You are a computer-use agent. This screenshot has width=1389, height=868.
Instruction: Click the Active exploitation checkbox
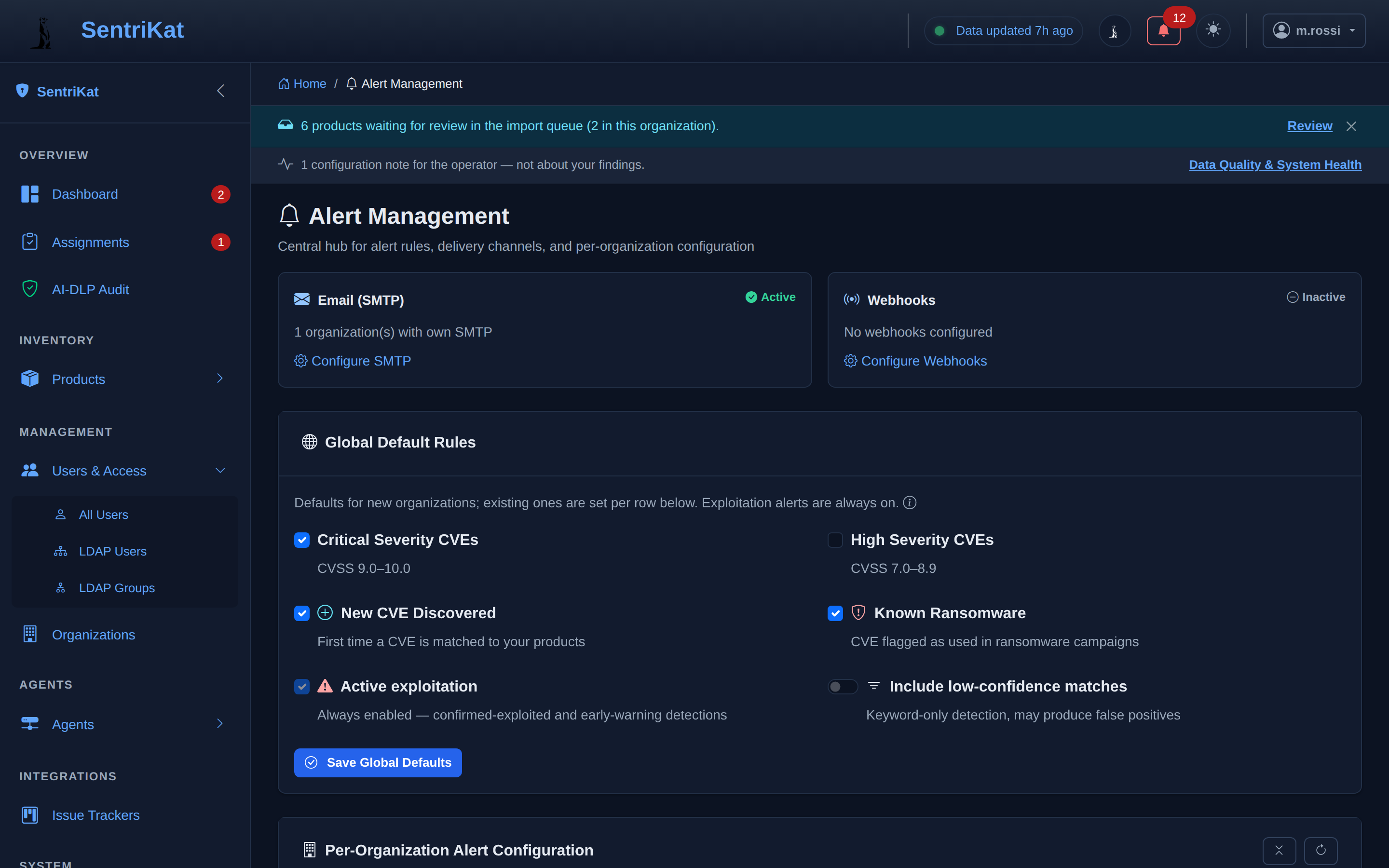[x=302, y=687]
